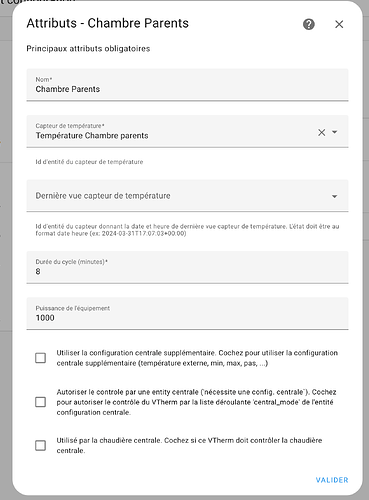Tick the Autoriser le contrôle par entity centrale checkbox
The image size is (369, 500).
(40, 402)
